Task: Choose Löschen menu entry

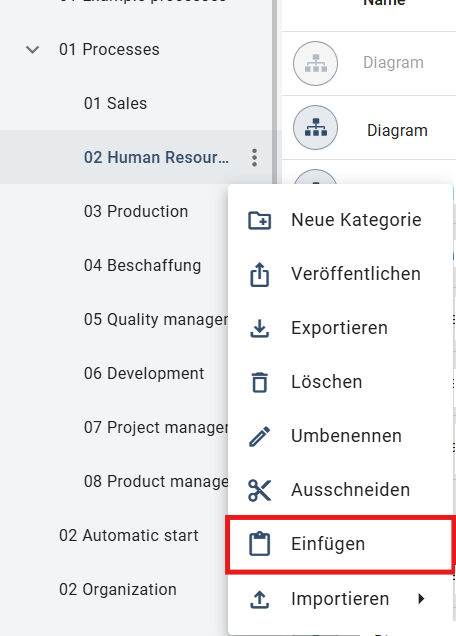Action: [340, 382]
